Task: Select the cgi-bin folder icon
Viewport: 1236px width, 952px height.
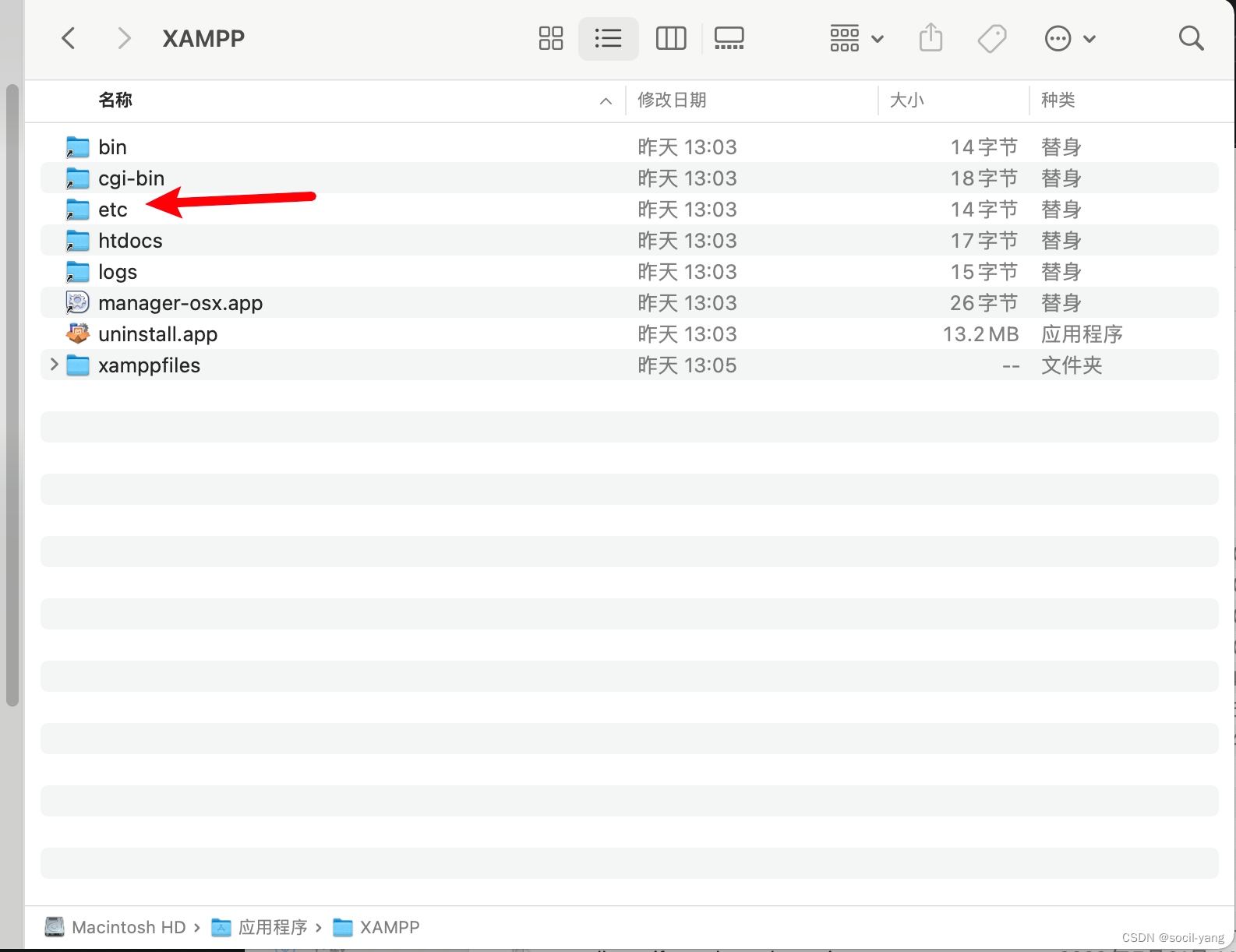Action: point(78,178)
